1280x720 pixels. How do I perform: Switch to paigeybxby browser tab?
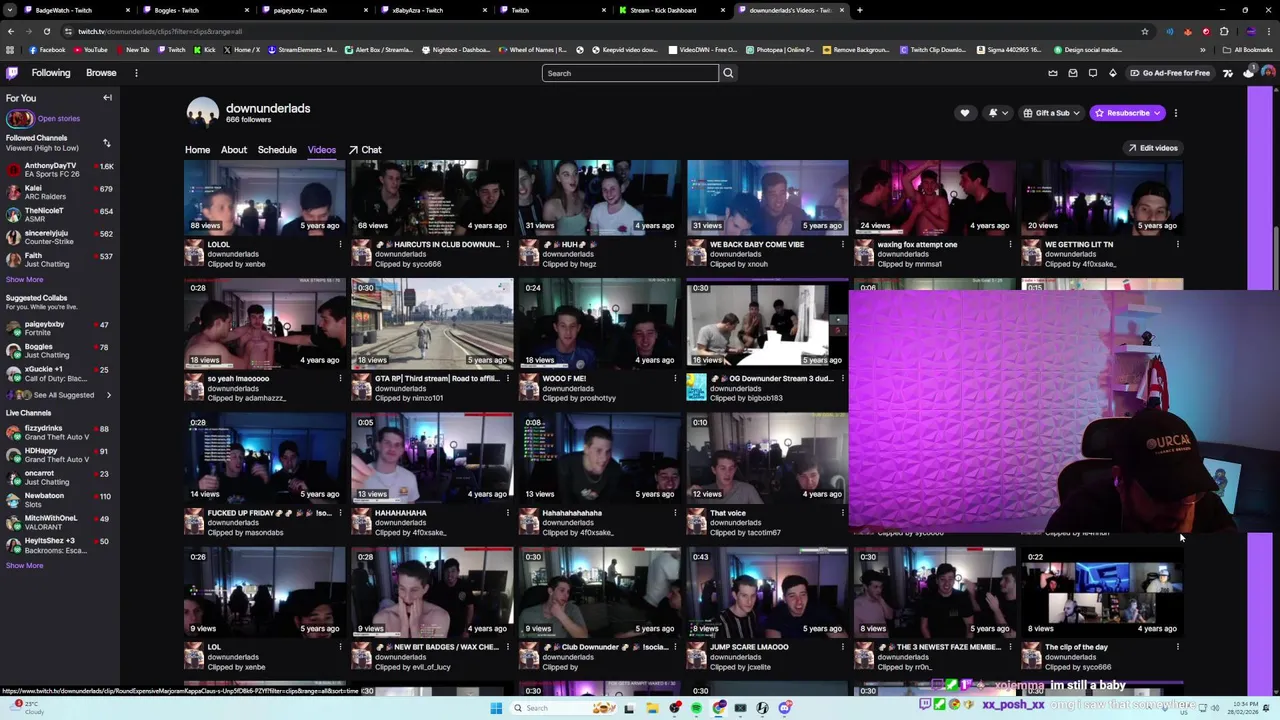[x=314, y=10]
